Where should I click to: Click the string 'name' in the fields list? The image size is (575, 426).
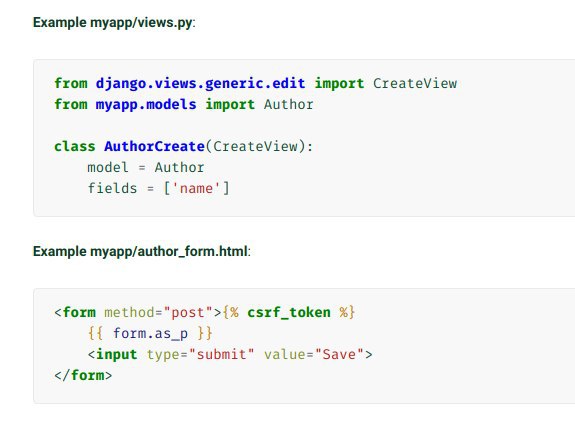[196, 188]
